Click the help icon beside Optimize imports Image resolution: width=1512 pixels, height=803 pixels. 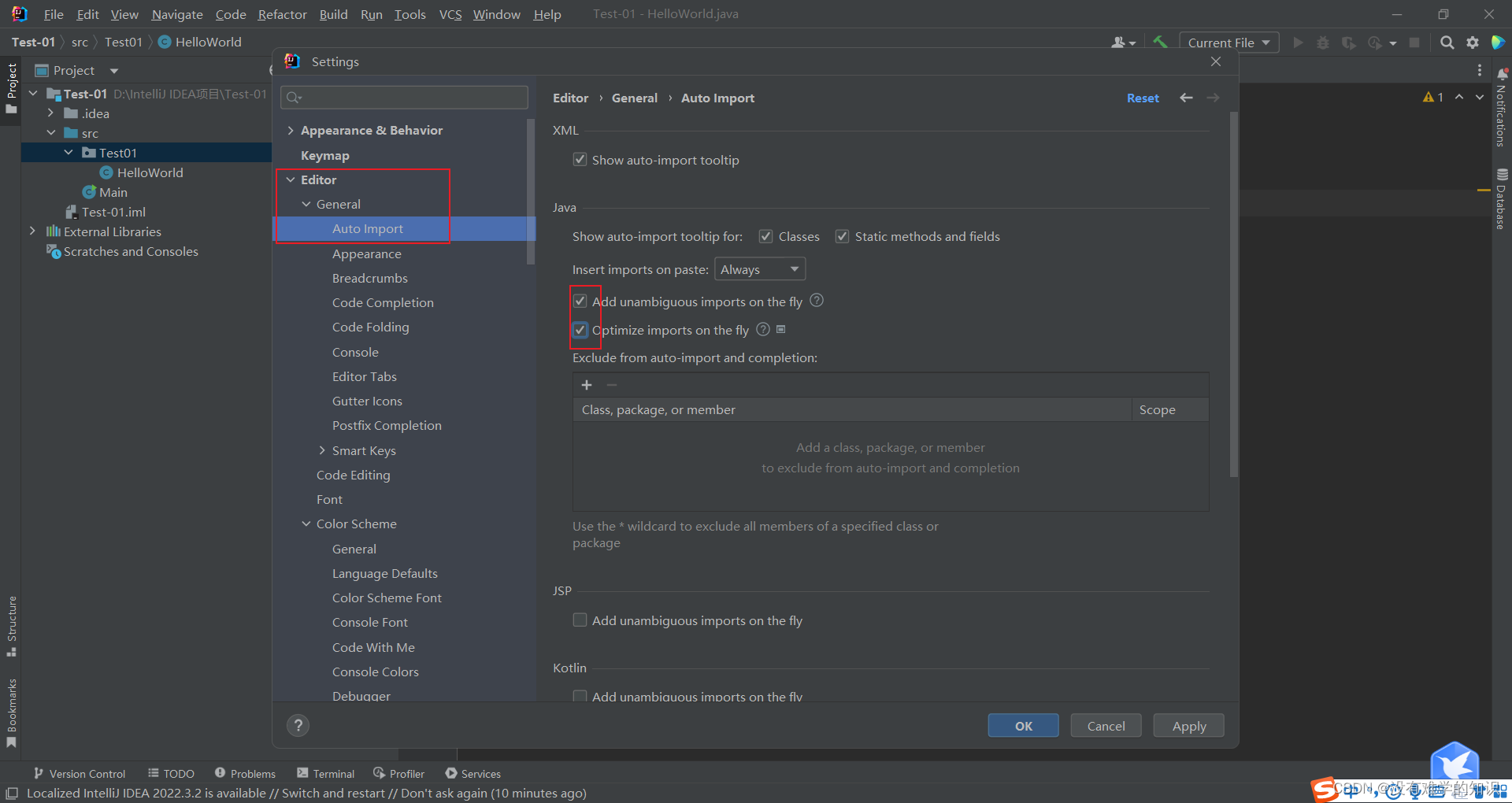(762, 329)
